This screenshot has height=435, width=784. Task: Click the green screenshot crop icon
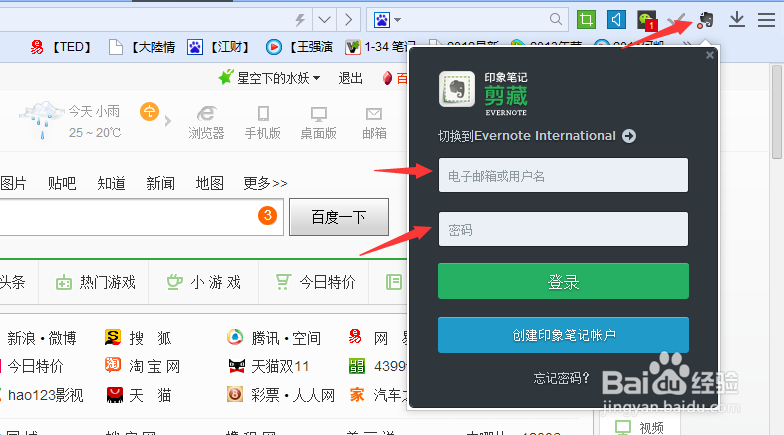click(x=586, y=20)
